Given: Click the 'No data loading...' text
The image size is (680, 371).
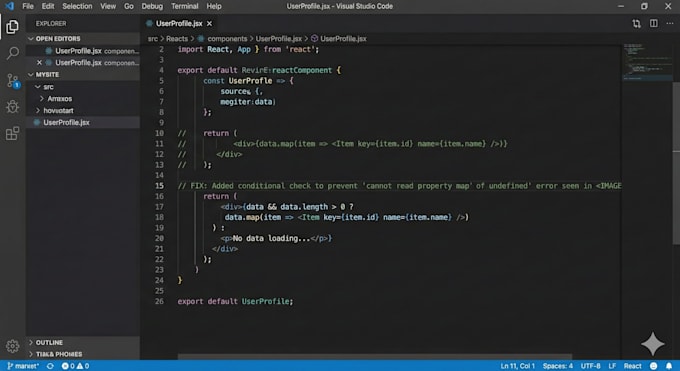Looking at the screenshot, I should [x=271, y=238].
